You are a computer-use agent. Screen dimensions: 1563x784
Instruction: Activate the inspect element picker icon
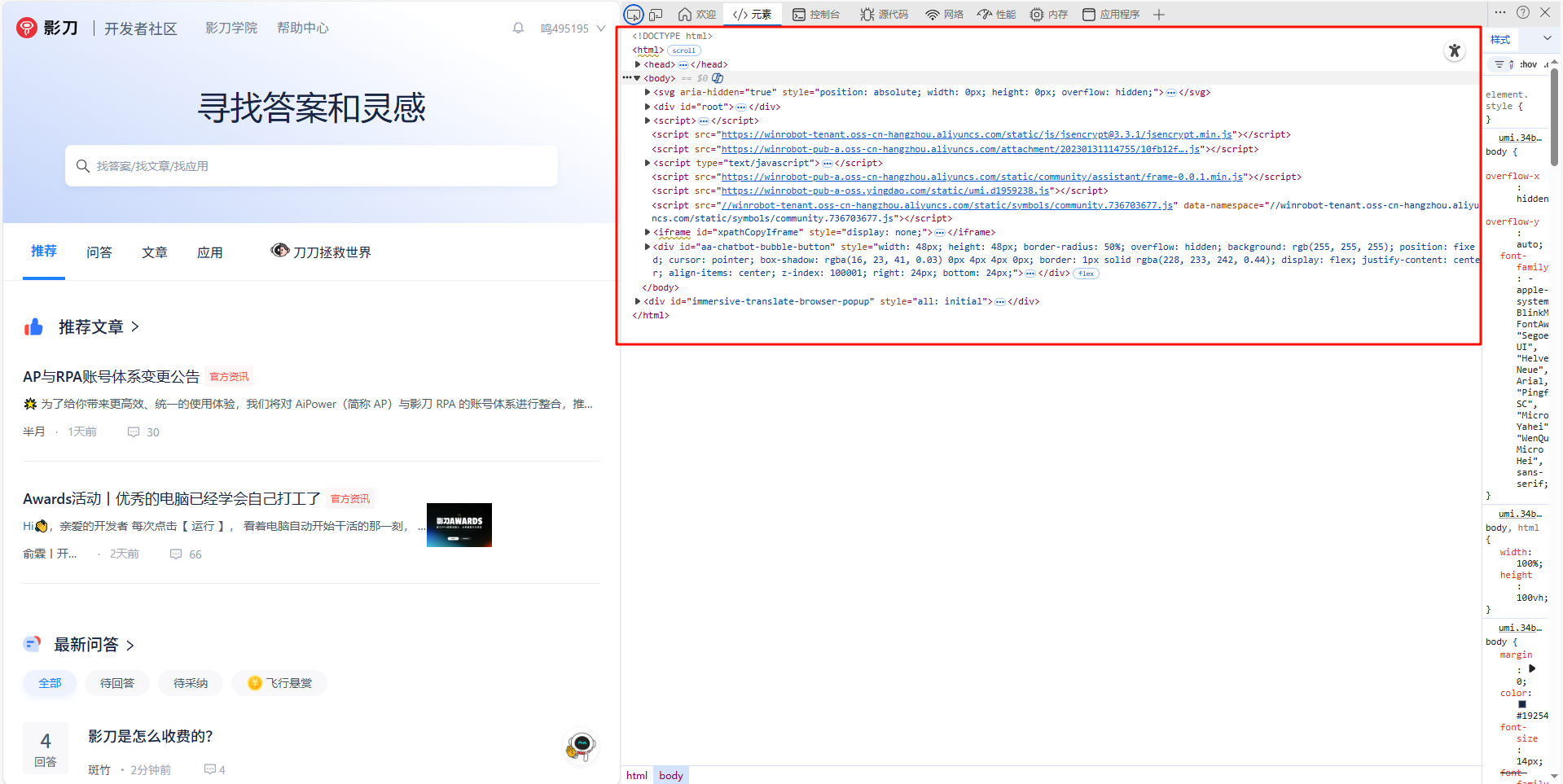click(634, 15)
